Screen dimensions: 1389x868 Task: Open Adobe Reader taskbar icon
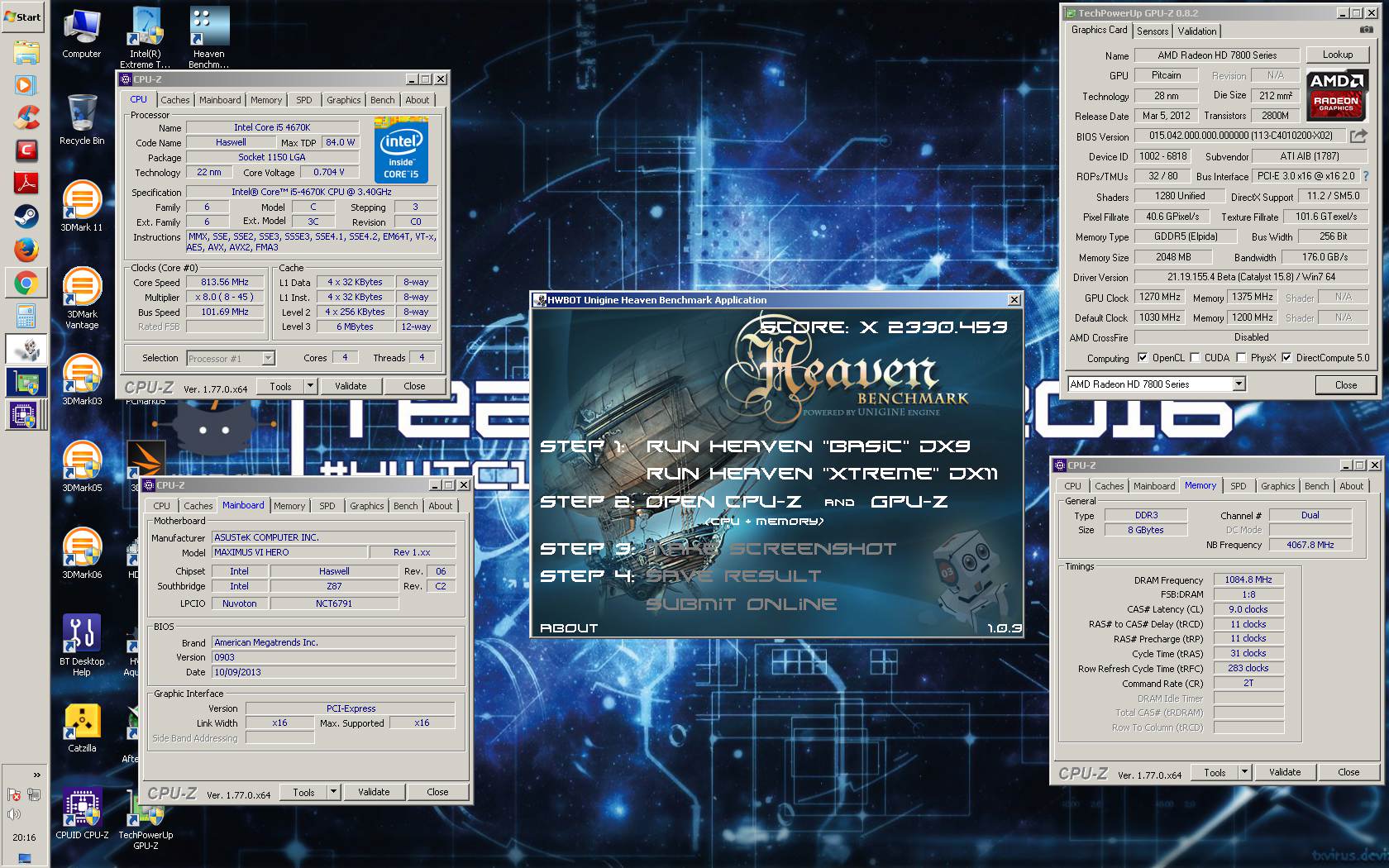26,184
